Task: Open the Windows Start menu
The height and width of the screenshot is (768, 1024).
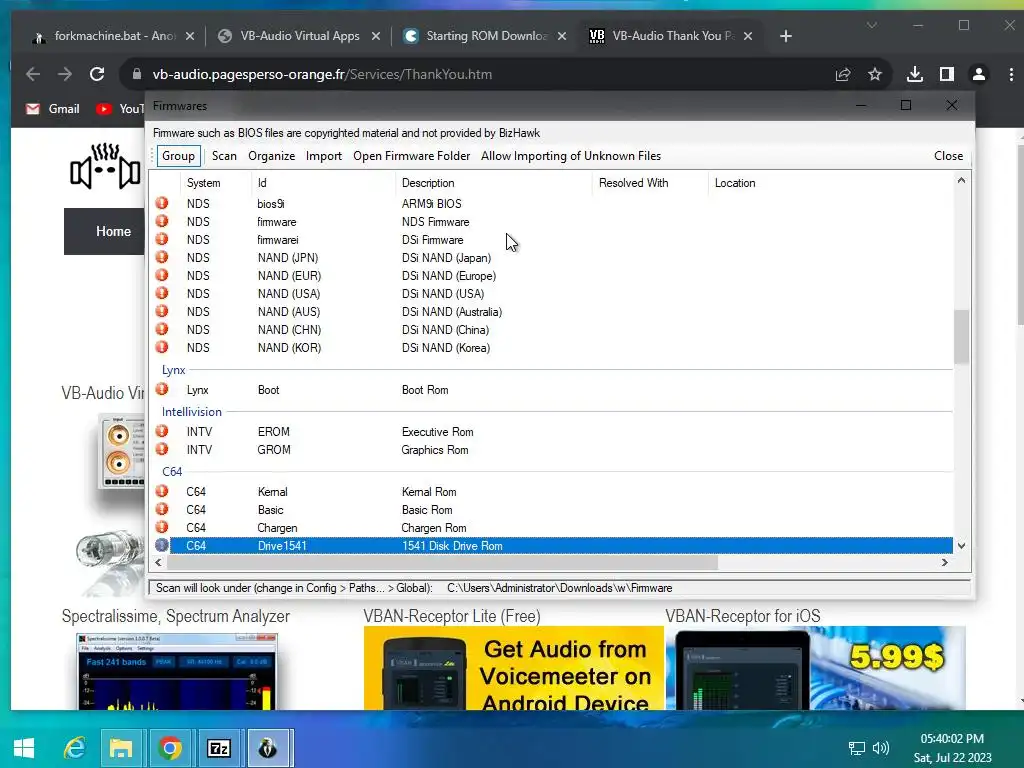Action: point(24,748)
